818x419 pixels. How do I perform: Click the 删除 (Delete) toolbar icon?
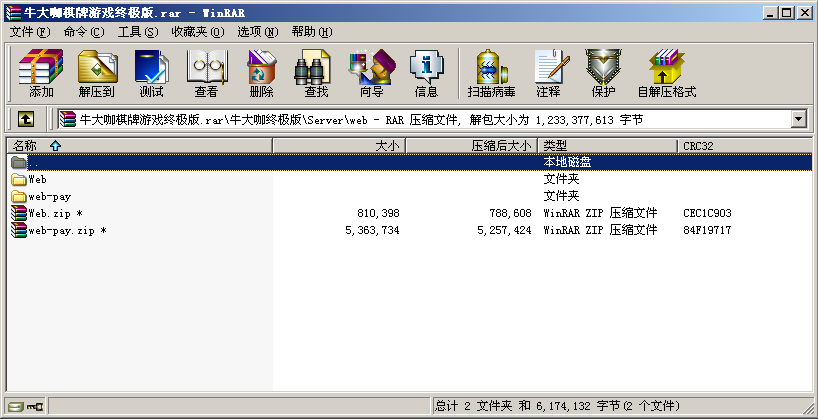[261, 73]
